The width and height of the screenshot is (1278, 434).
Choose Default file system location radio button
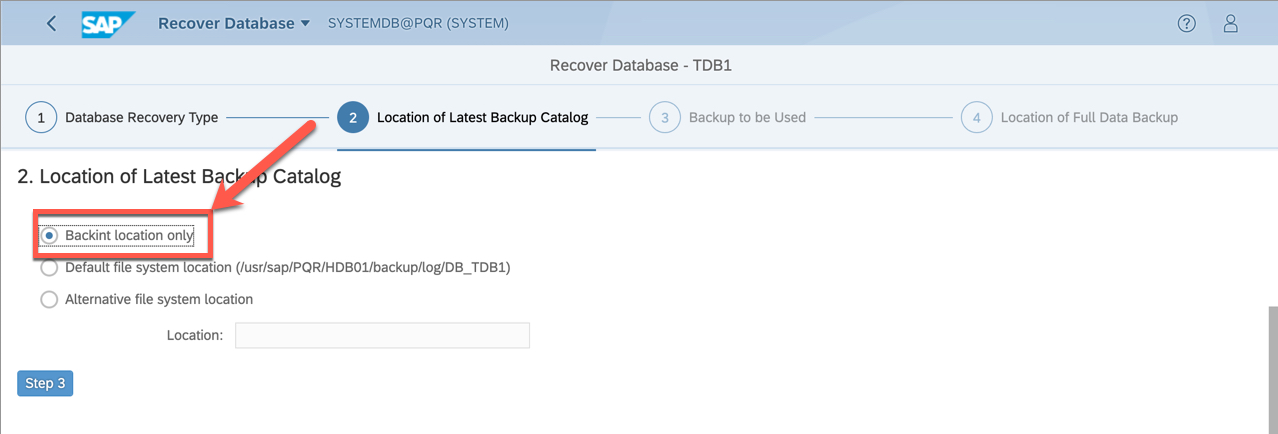click(49, 268)
